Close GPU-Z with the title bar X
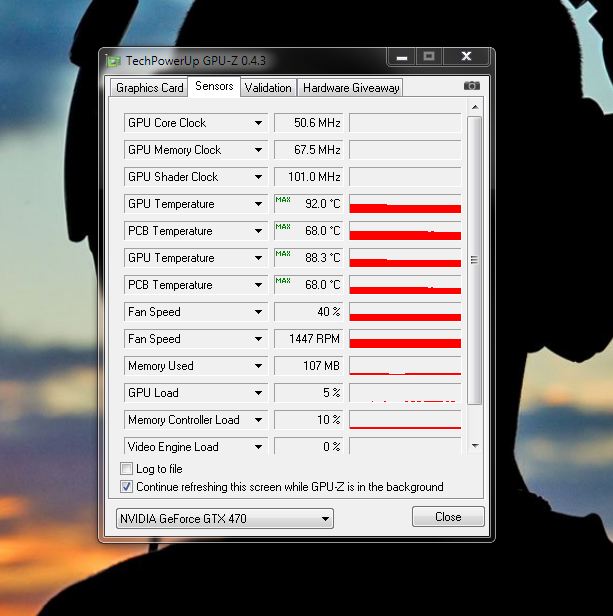The width and height of the screenshot is (613, 616). pos(466,57)
